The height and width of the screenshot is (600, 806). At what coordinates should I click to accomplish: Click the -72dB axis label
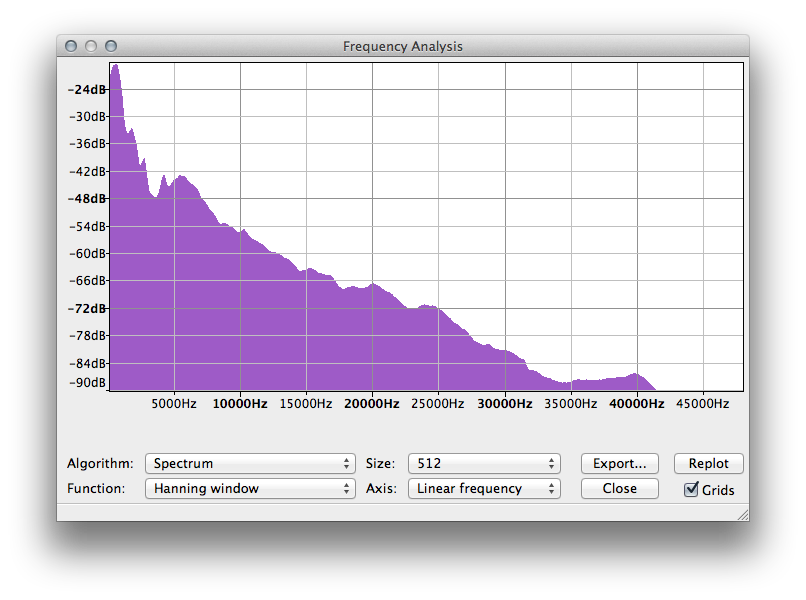pyautogui.click(x=87, y=308)
